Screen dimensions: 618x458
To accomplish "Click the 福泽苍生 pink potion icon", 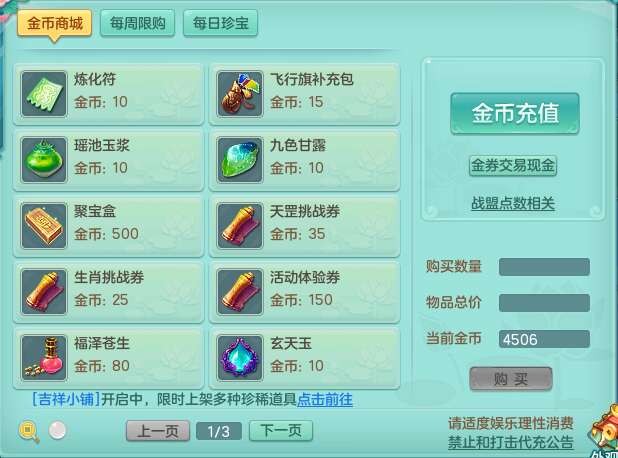I will 44,358.
